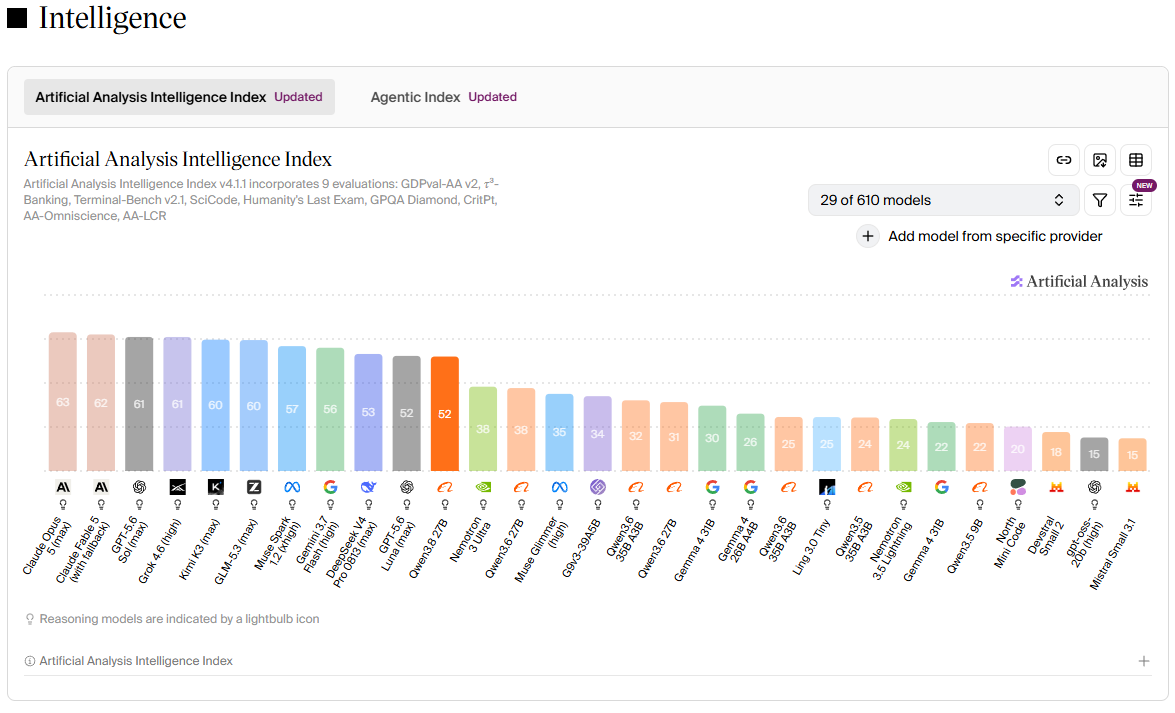Click Z logo under GLM-5.3 bar

coord(254,487)
